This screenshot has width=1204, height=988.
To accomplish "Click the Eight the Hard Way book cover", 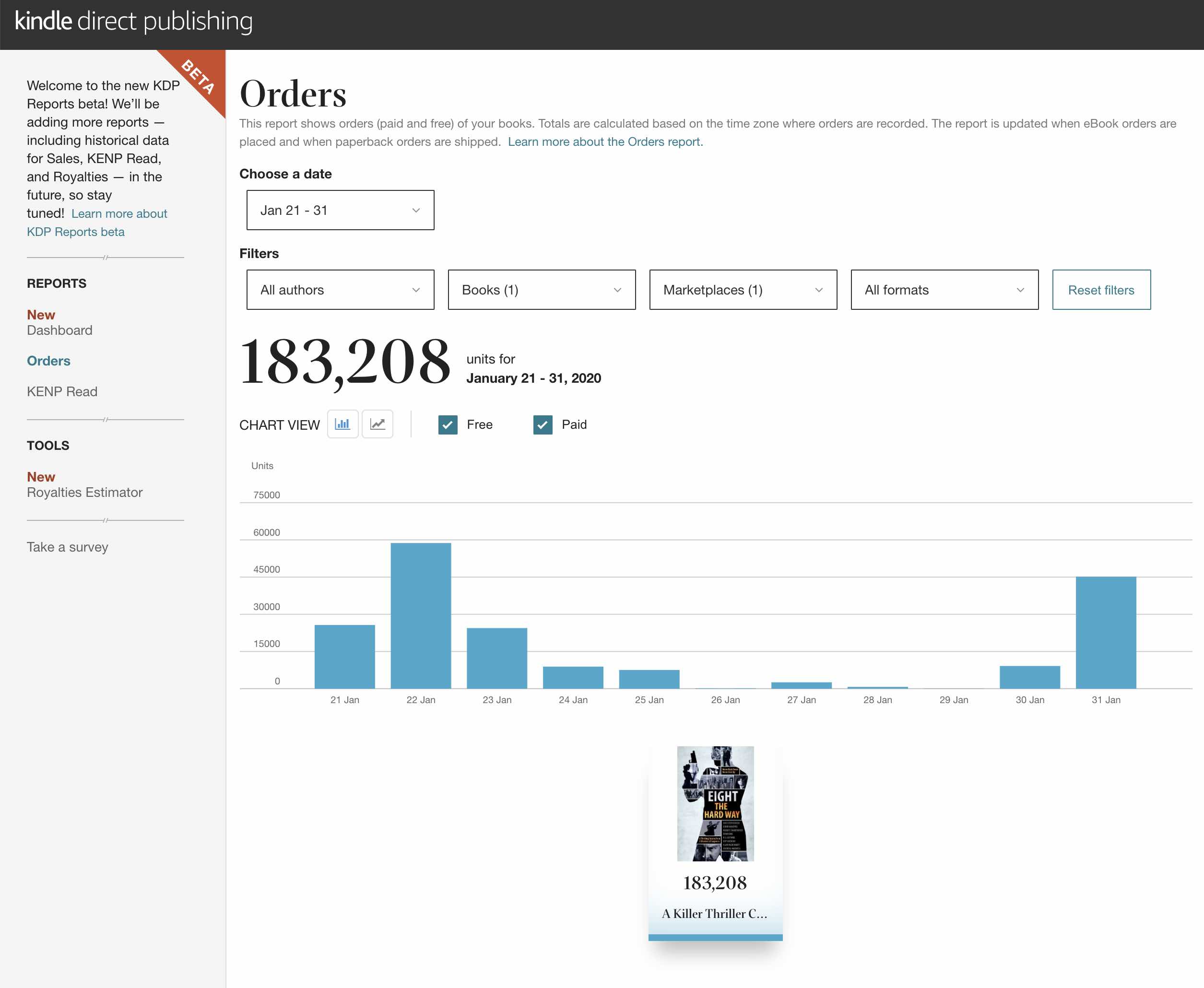I will pos(715,804).
